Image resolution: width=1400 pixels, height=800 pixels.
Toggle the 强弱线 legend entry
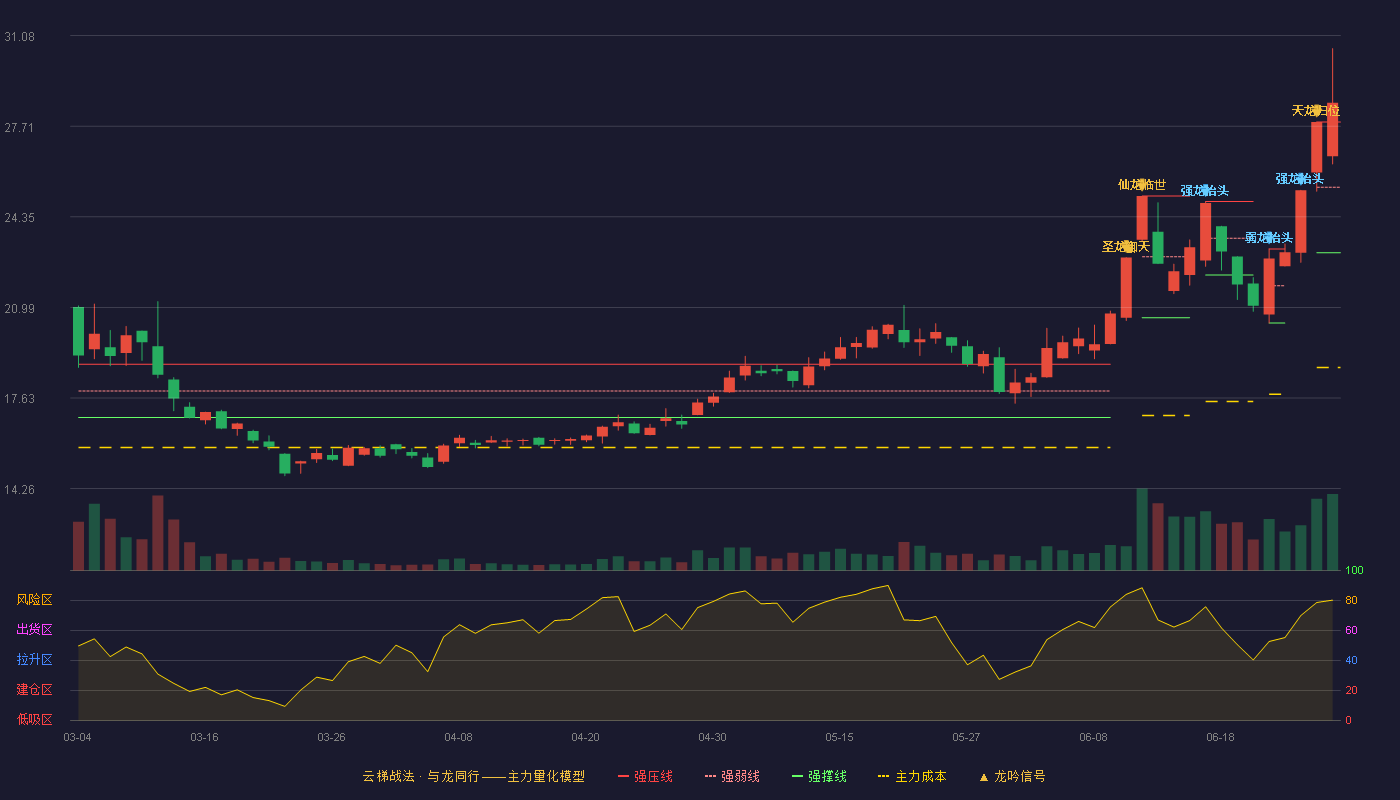coord(732,776)
